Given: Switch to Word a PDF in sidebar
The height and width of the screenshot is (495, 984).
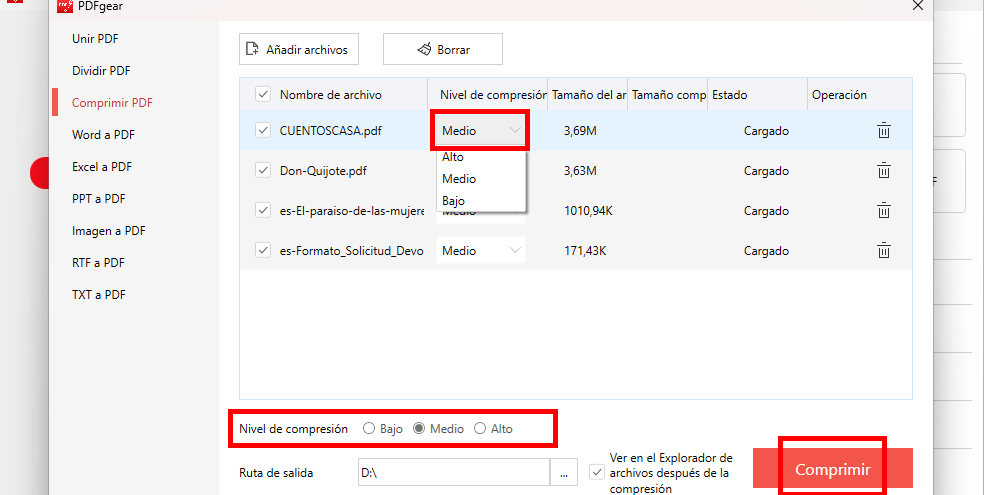Looking at the screenshot, I should (103, 135).
